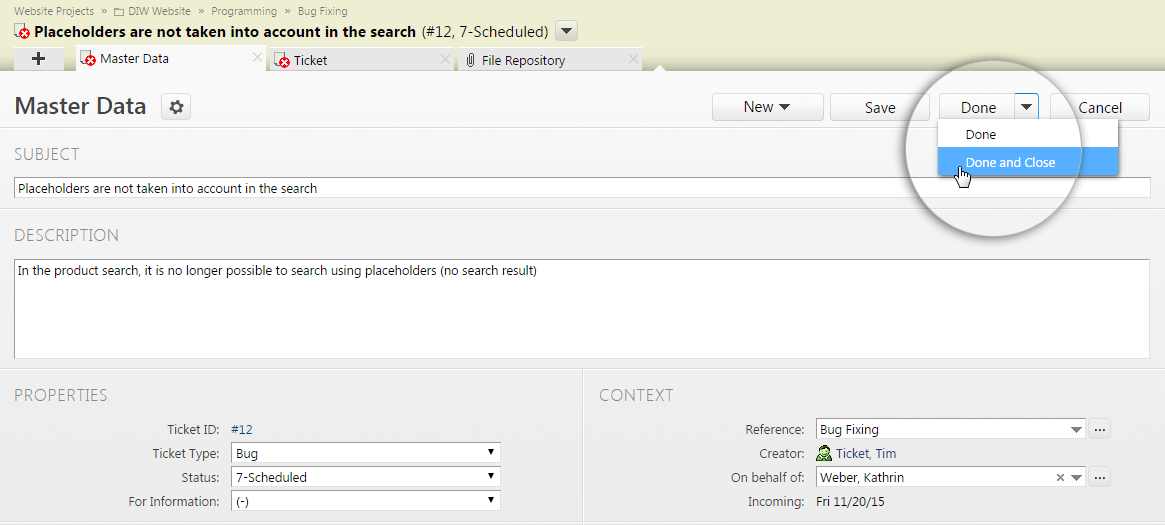The height and width of the screenshot is (525, 1165).
Task: Click the Cancel button
Action: click(x=1100, y=108)
